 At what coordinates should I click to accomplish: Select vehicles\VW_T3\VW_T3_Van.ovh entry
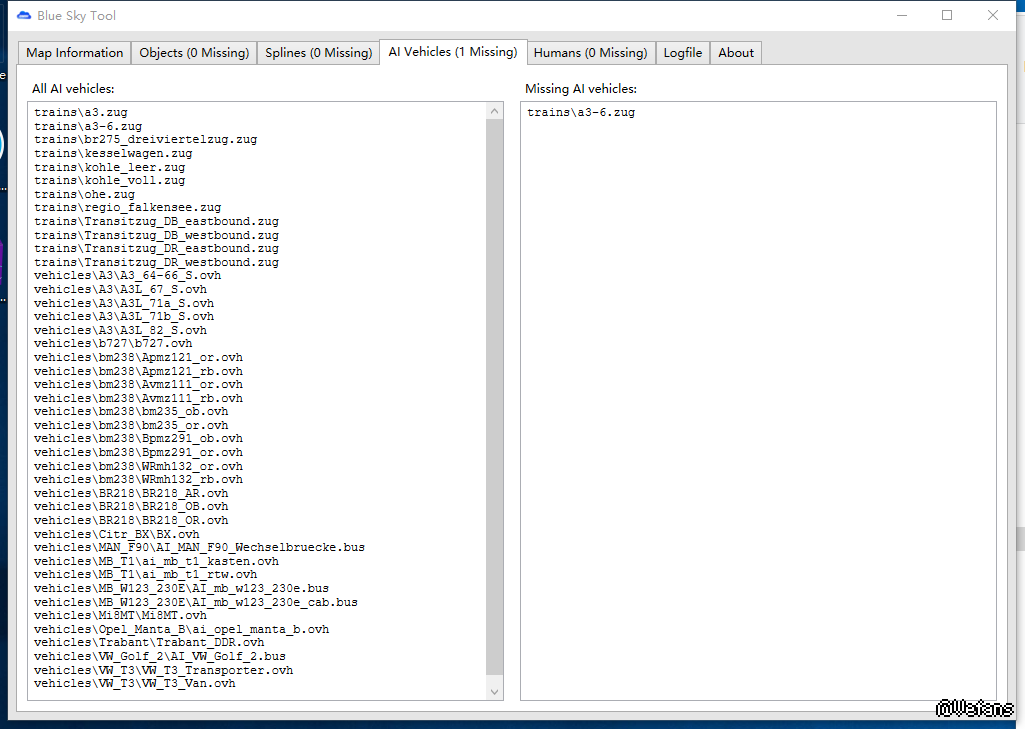[x=135, y=683]
